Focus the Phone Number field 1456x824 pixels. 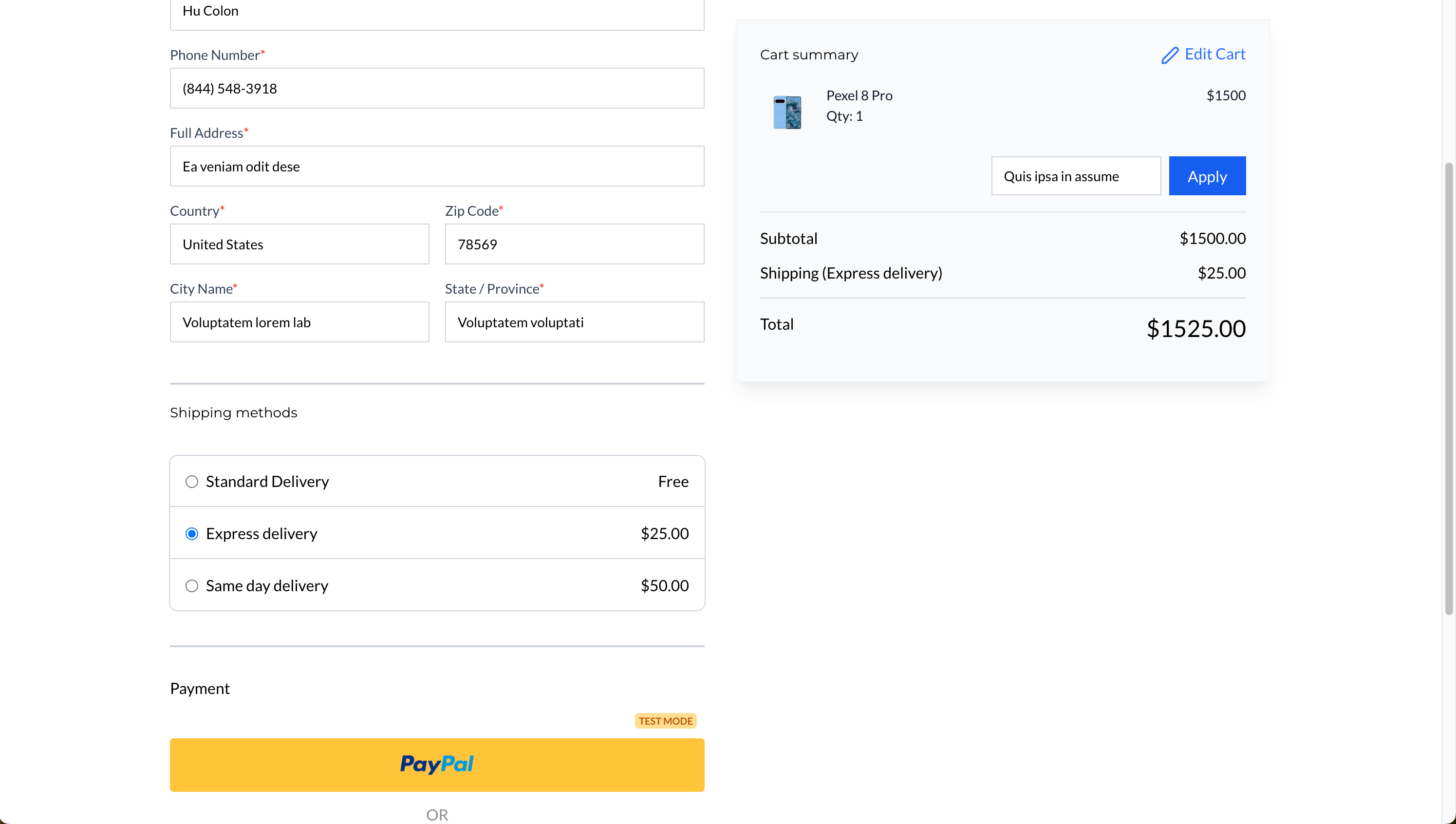tap(437, 88)
